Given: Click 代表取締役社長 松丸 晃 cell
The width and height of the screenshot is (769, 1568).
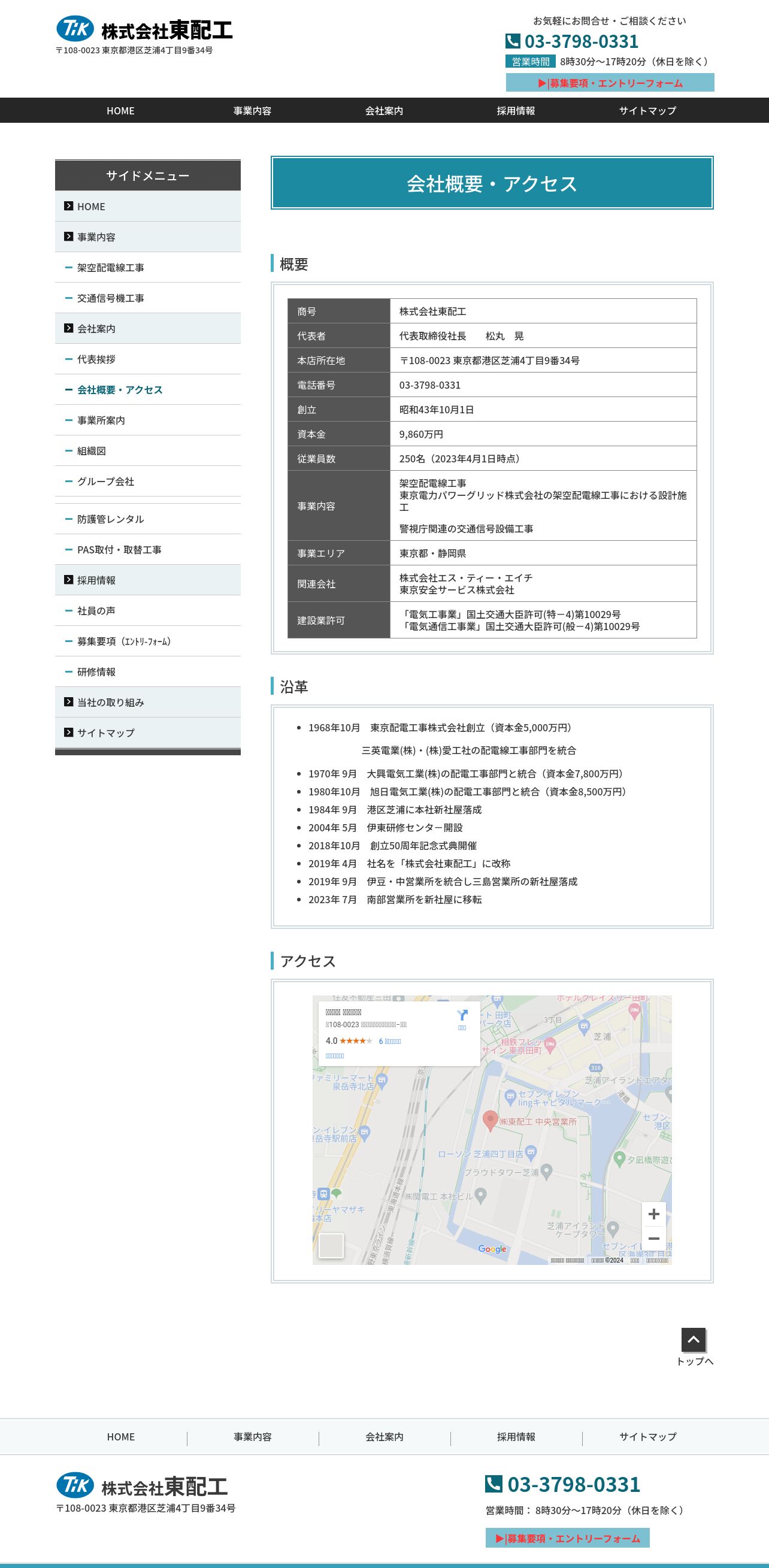Looking at the screenshot, I should 543,335.
